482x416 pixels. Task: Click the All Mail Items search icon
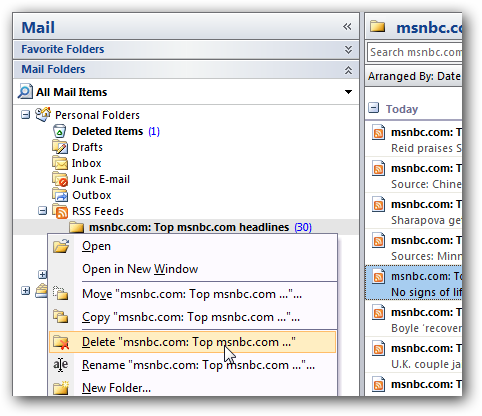(x=25, y=92)
